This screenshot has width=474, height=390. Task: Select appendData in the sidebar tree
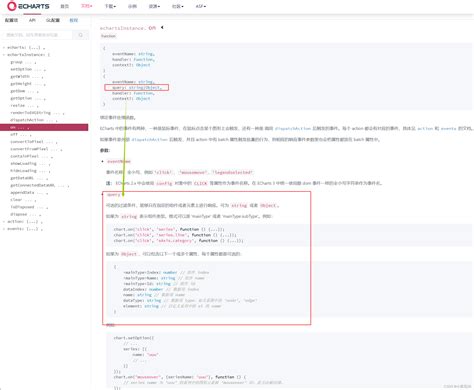(22, 192)
